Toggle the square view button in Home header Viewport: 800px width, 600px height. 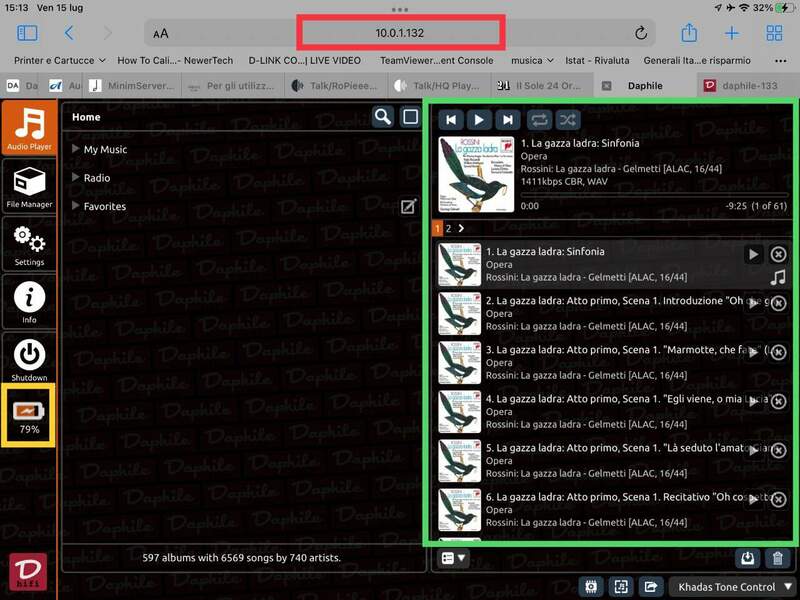(x=410, y=117)
